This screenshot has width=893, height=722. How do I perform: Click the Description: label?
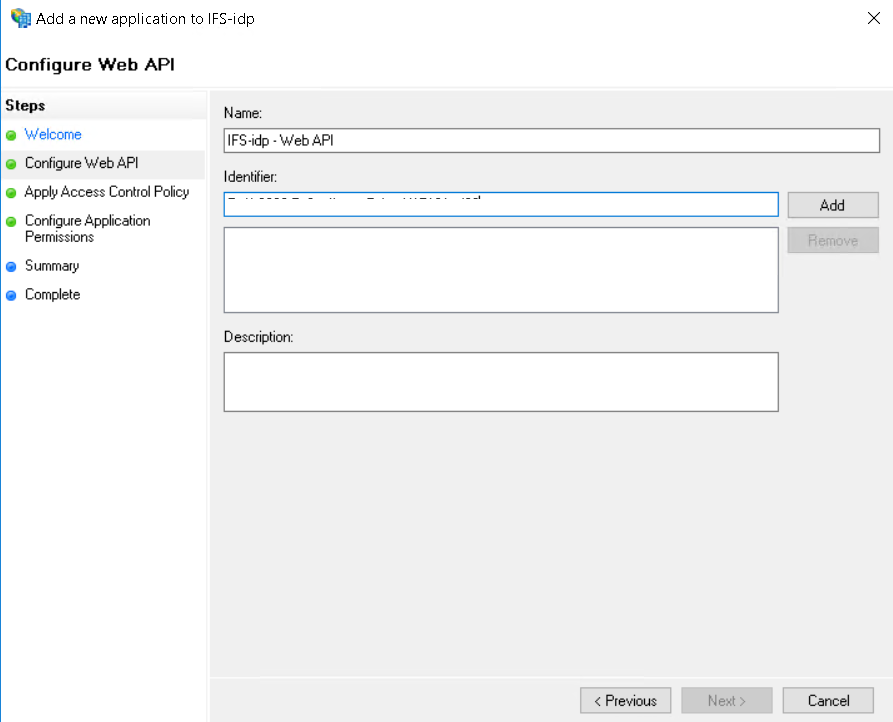258,337
